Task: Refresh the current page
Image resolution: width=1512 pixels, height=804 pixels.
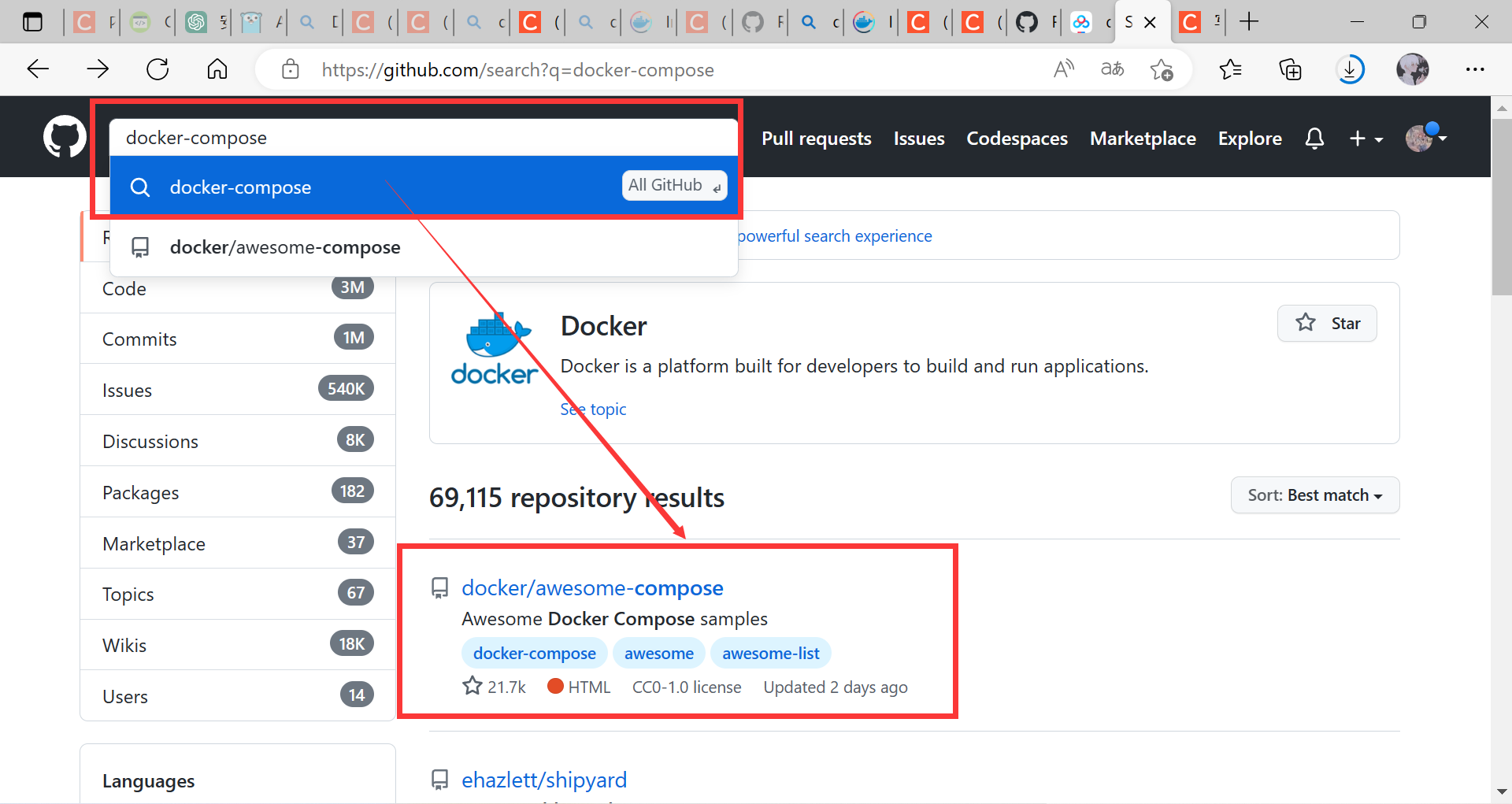Action: click(157, 69)
